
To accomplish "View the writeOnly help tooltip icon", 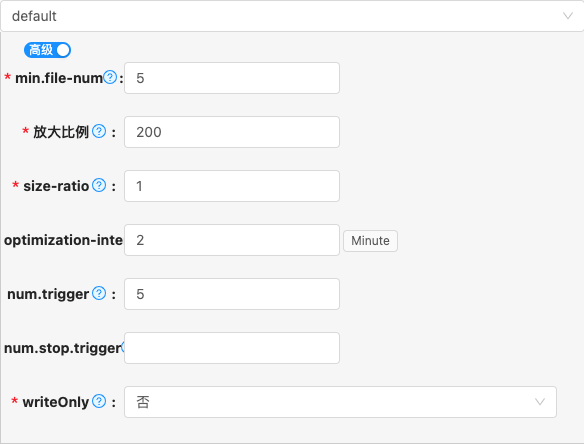I will pyautogui.click(x=99, y=401).
